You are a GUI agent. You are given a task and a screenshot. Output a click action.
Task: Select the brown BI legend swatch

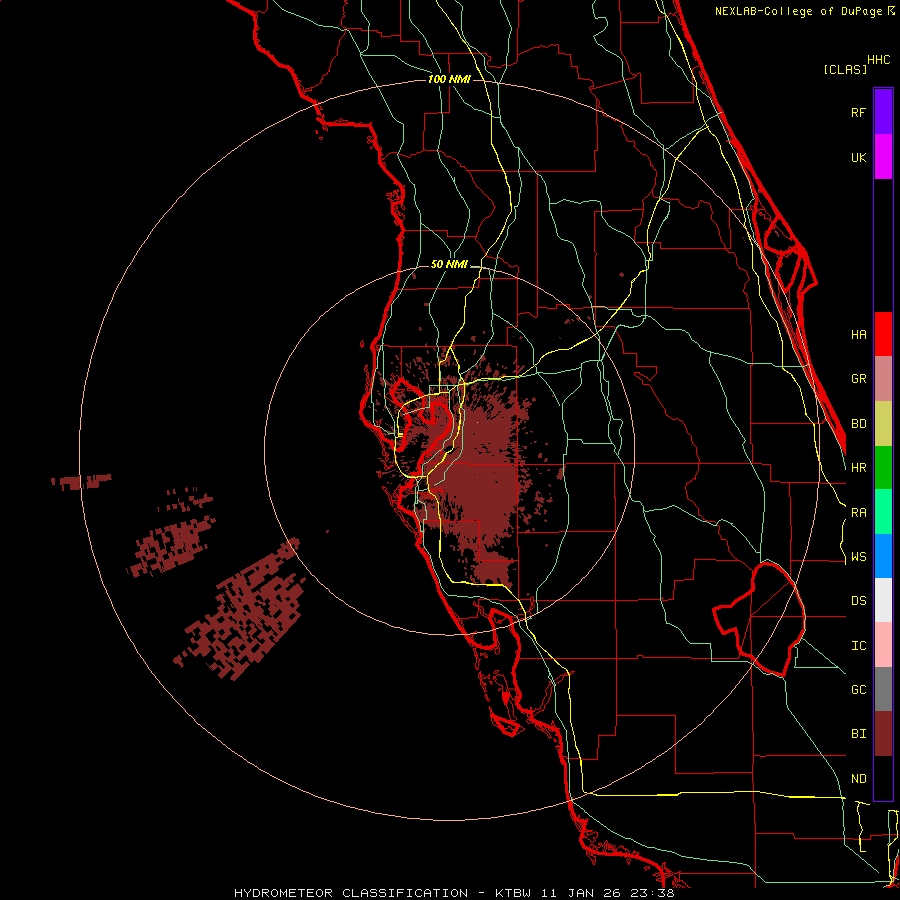point(883,734)
